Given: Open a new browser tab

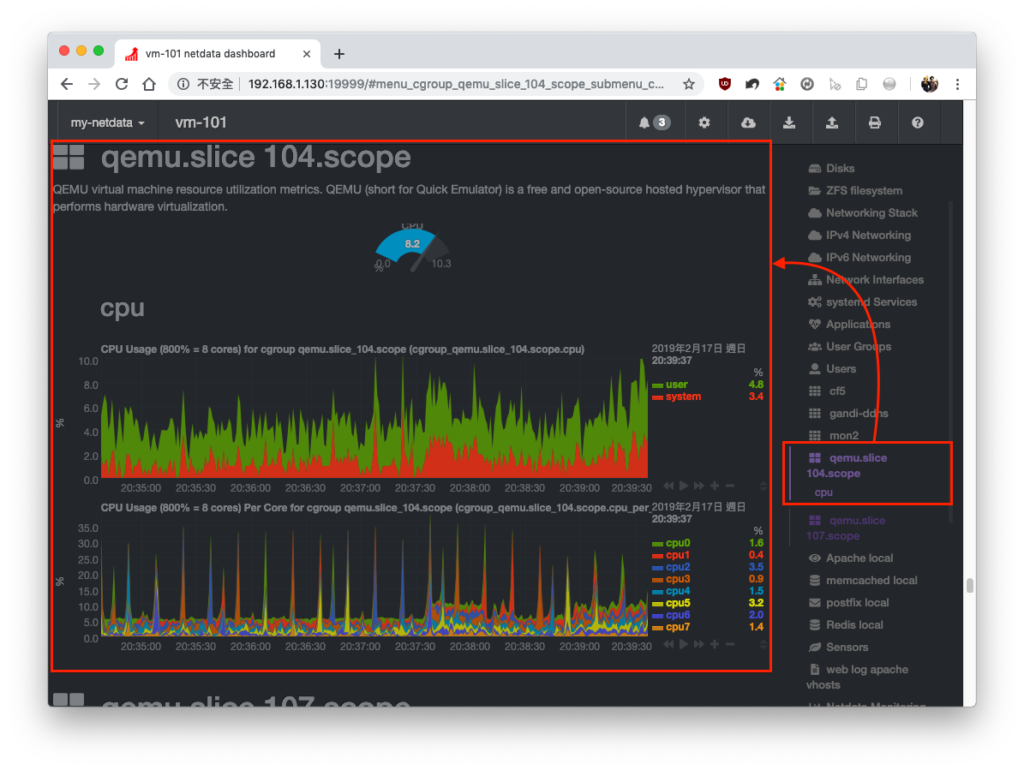Looking at the screenshot, I should (339, 54).
